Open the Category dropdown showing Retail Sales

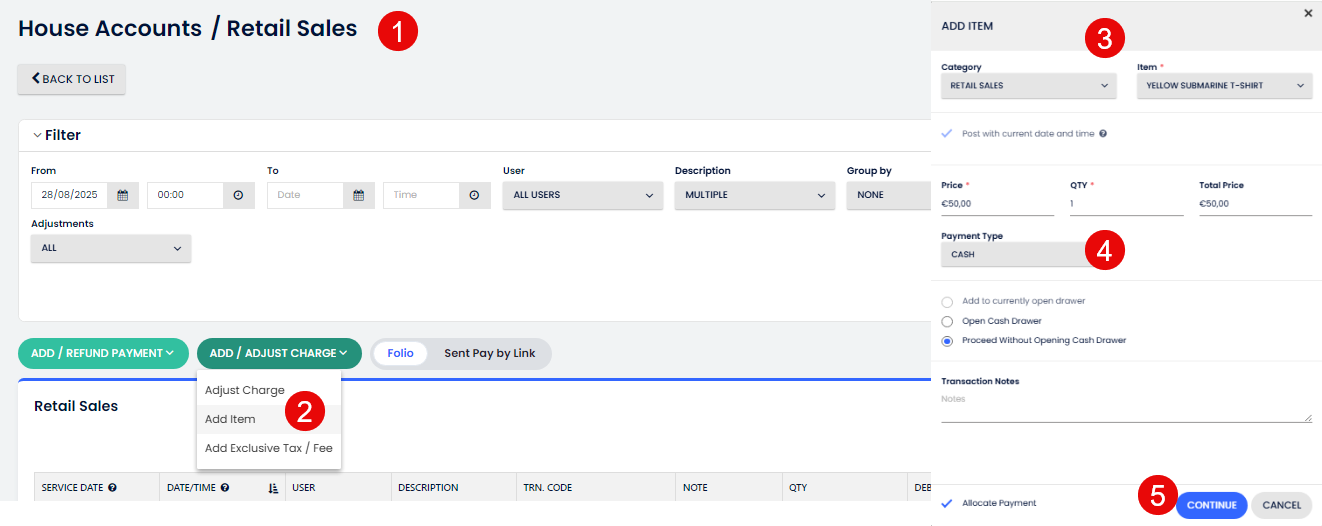pos(1028,86)
